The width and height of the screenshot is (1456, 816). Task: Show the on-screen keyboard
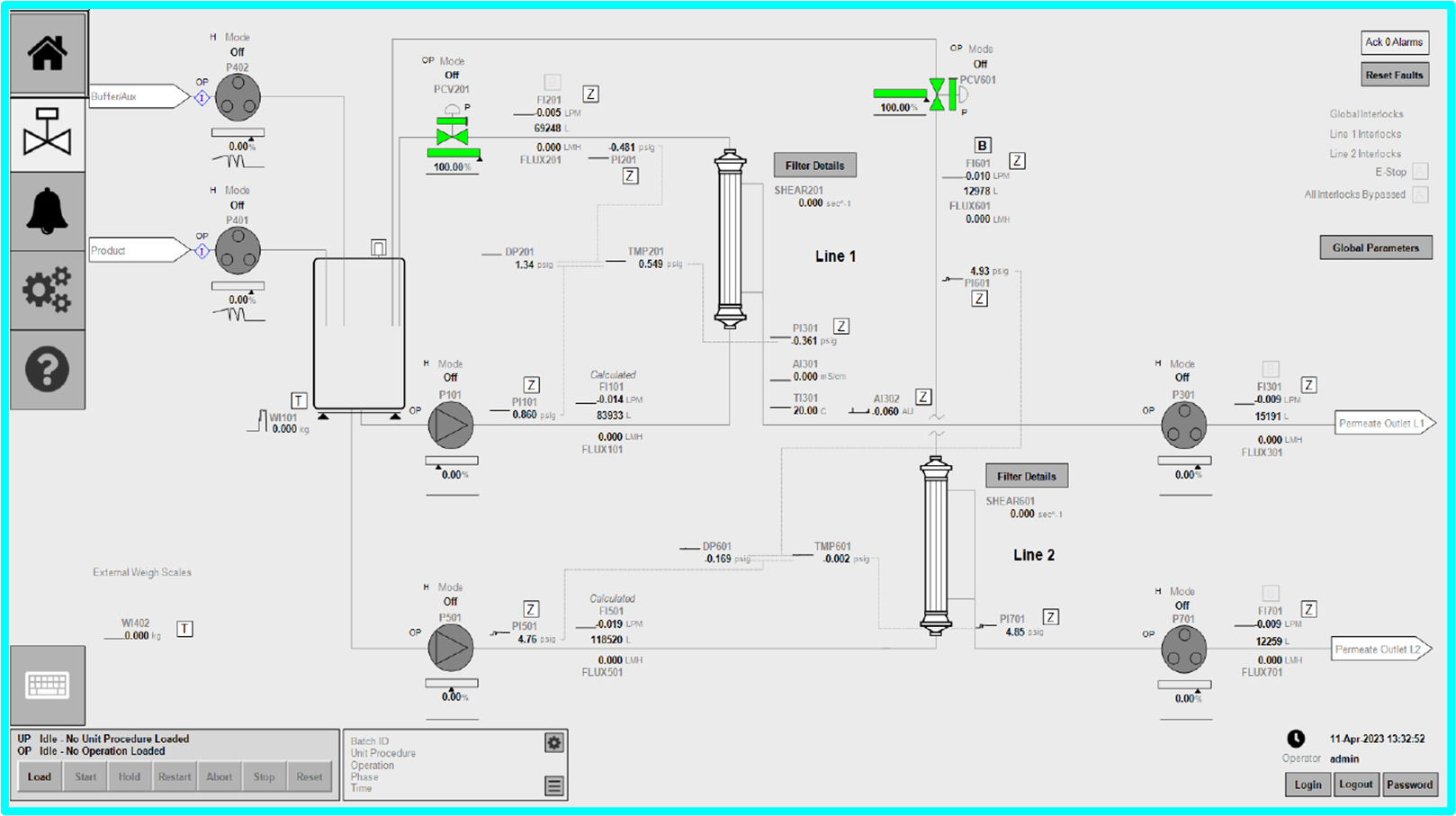click(x=48, y=686)
